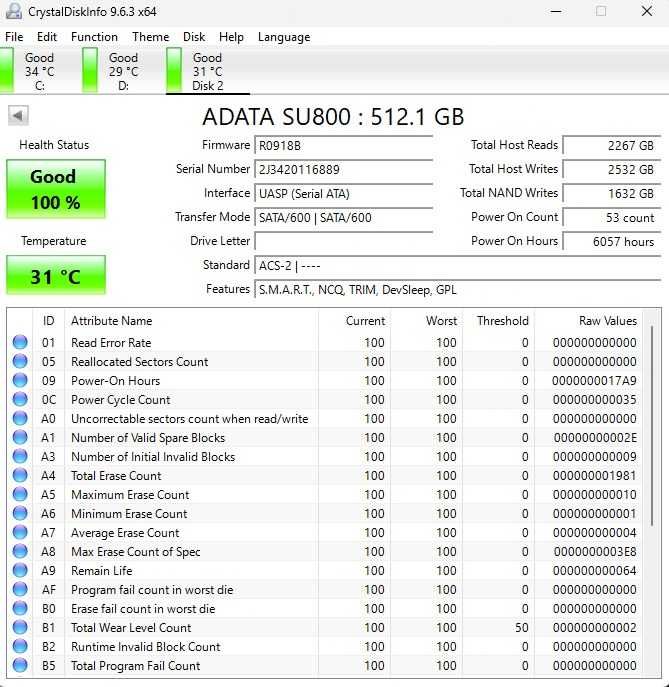
Task: Click the Firmware field R0918B
Action: pyautogui.click(x=343, y=145)
